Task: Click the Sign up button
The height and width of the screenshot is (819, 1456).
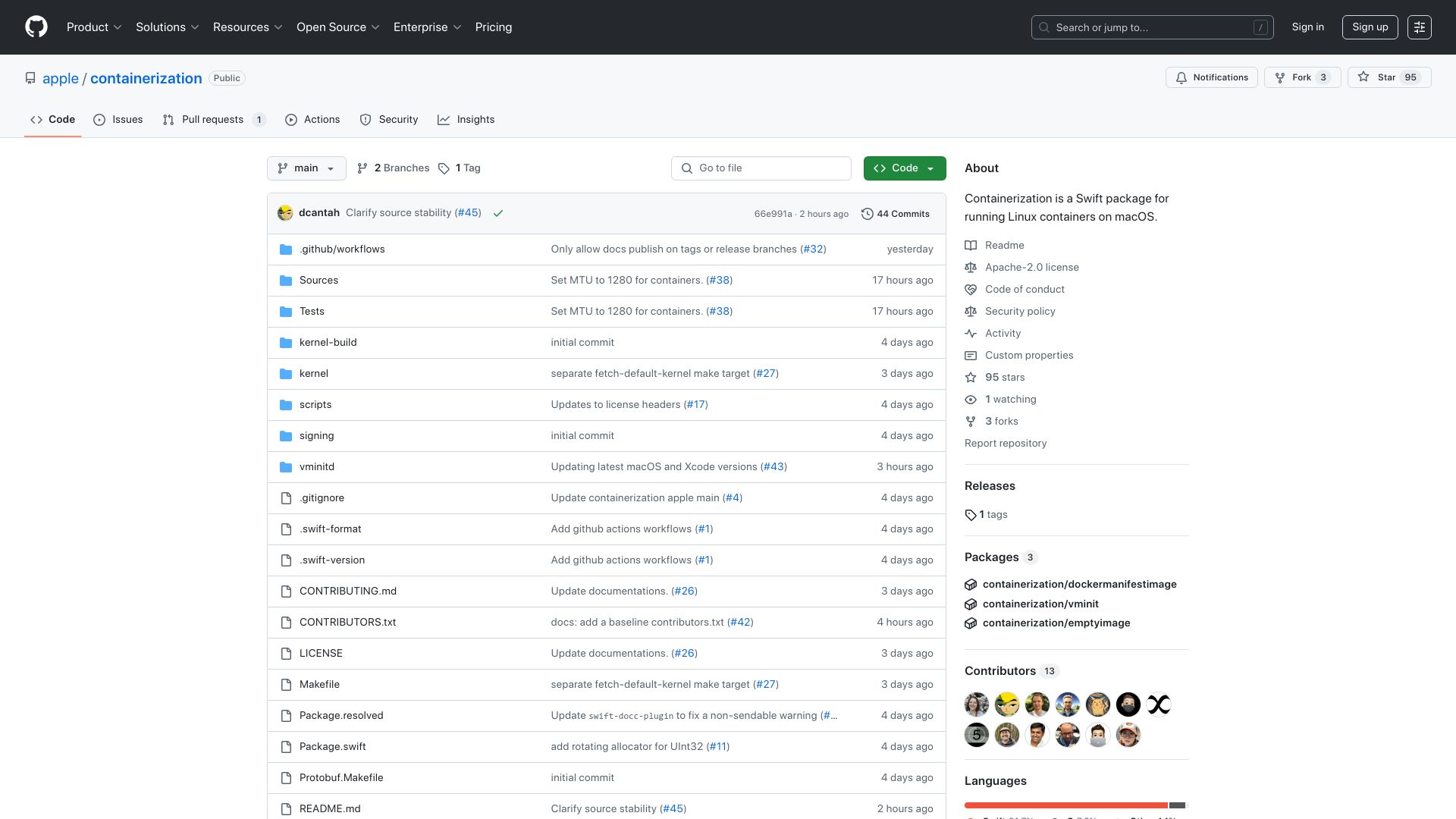Action: click(x=1370, y=27)
